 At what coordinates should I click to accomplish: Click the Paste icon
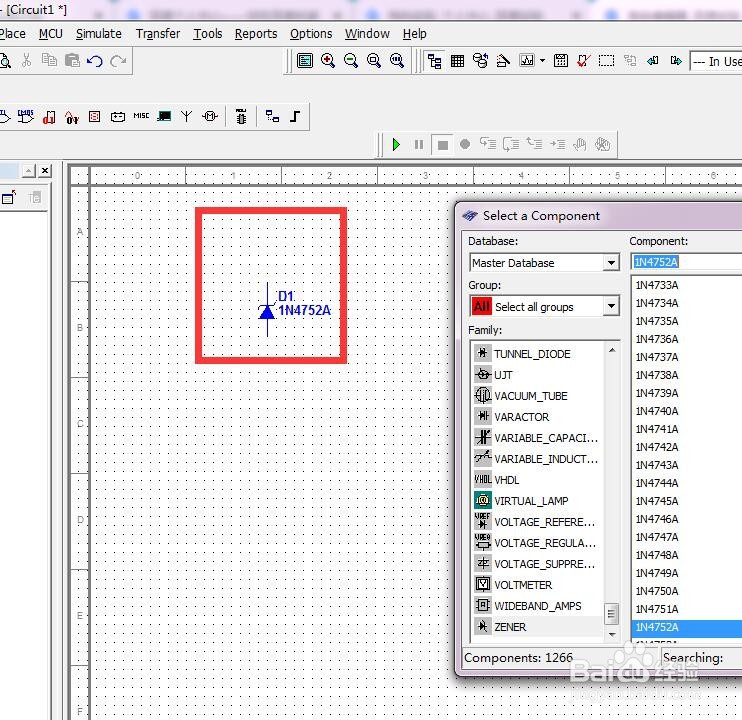[x=72, y=61]
